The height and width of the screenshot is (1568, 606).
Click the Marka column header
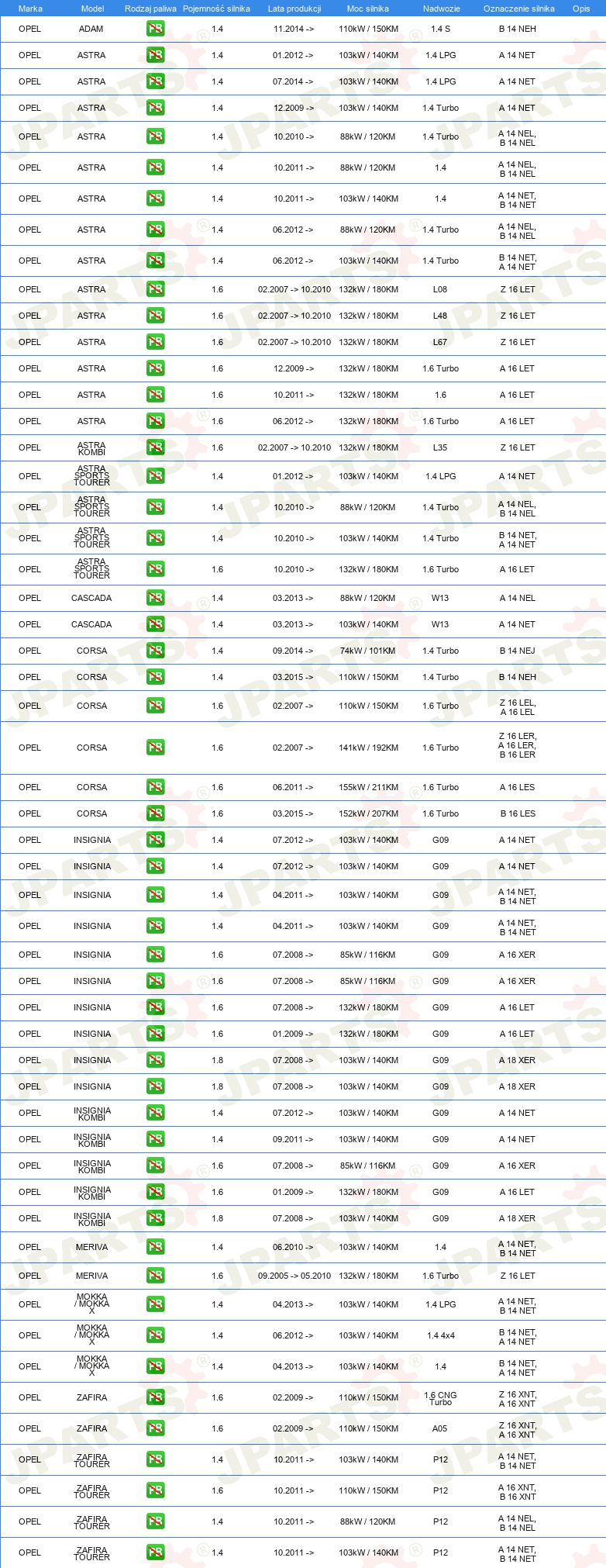pos(30,9)
